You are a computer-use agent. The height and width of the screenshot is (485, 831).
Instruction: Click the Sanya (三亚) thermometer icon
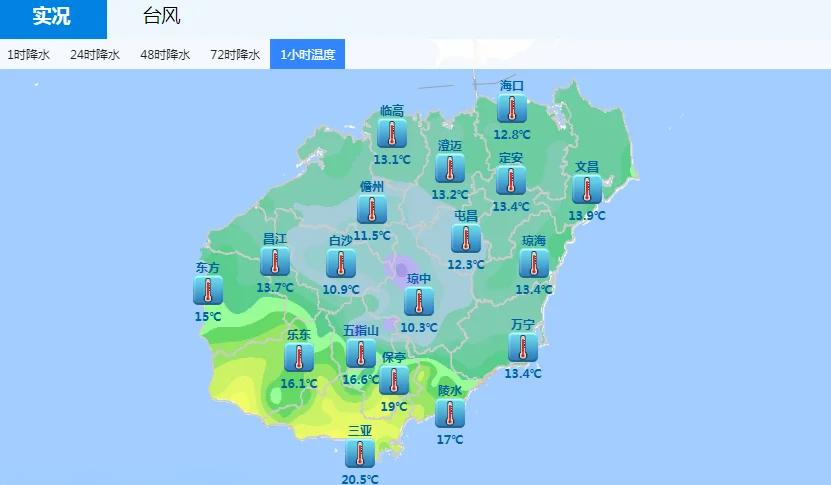(360, 453)
